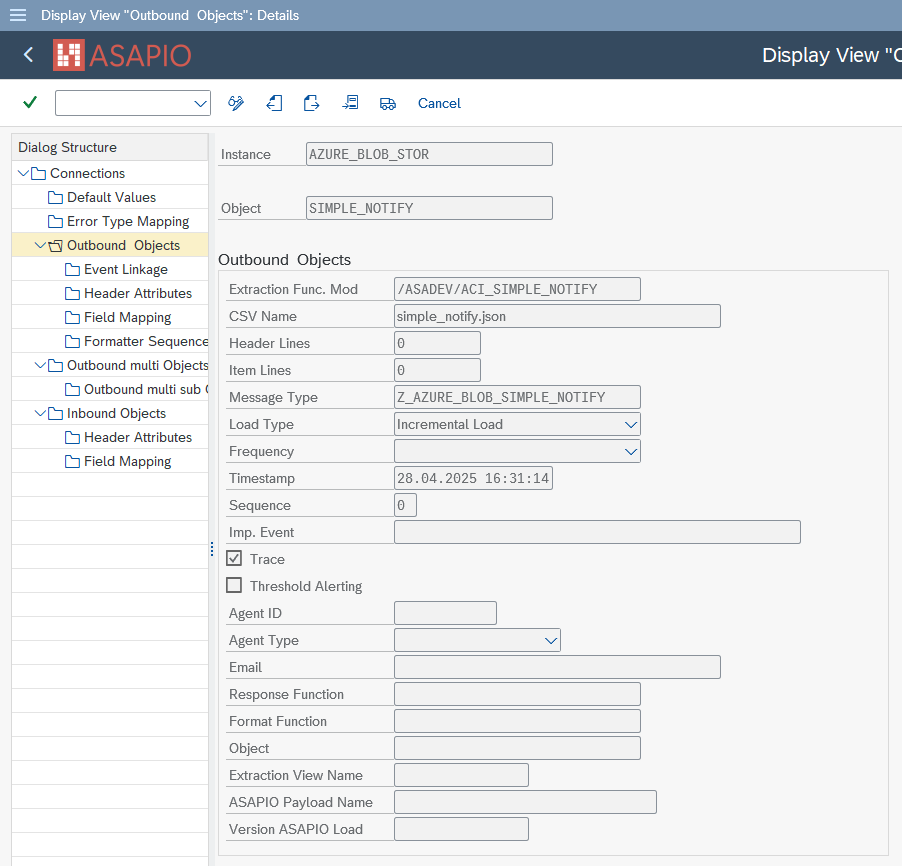Click the Cancel button

point(439,103)
